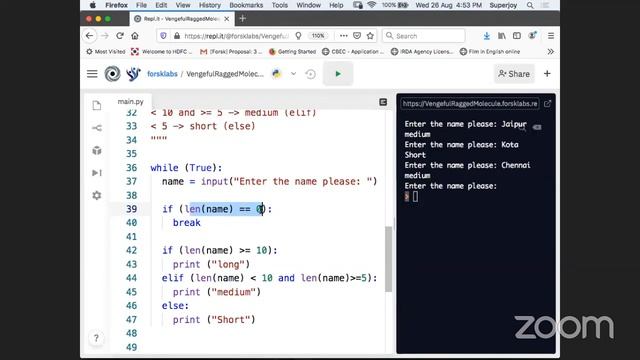640x360 pixels.
Task: Click the VengefulRaggedMolec... repl name
Action: pyautogui.click(x=225, y=74)
